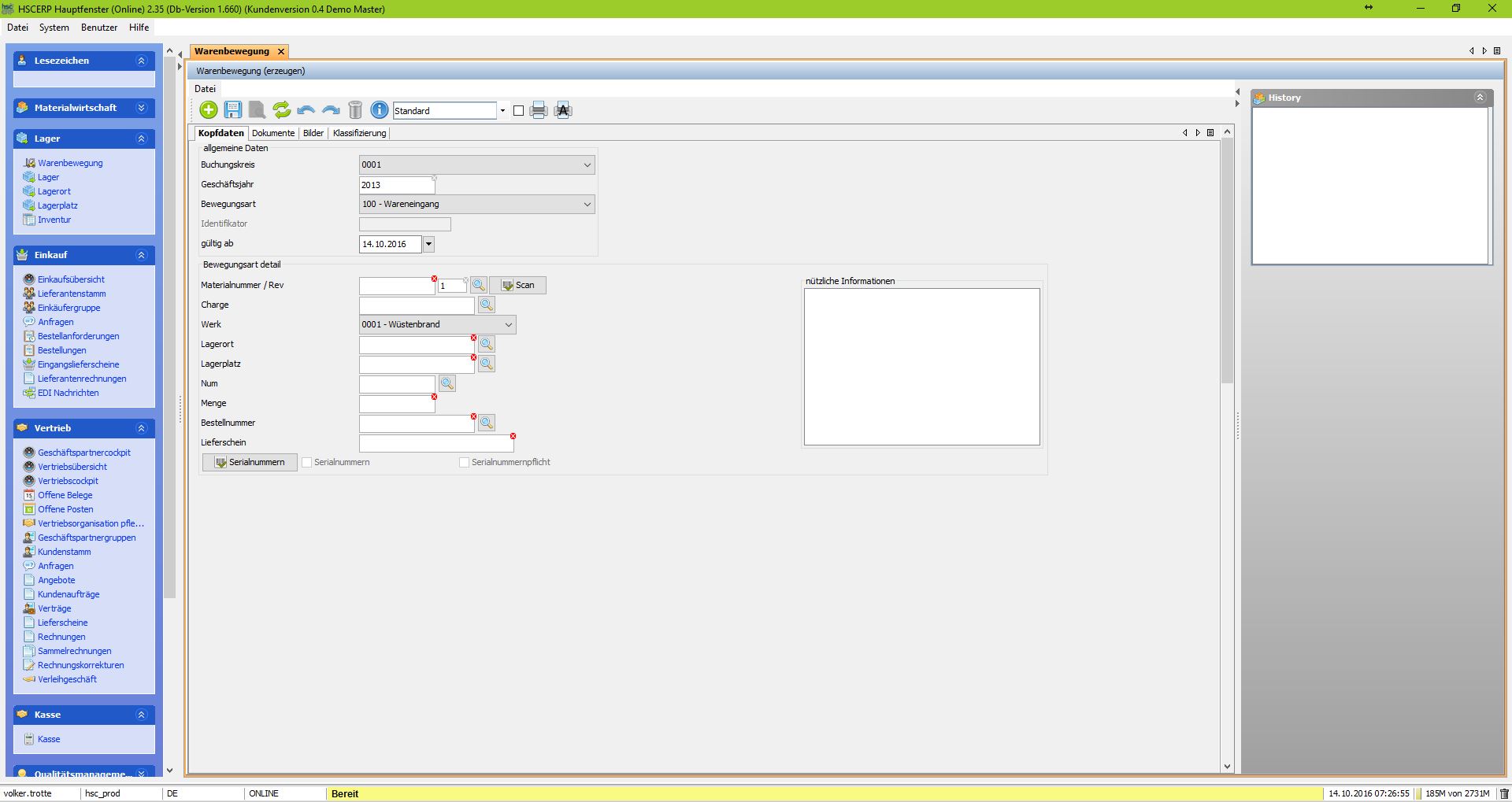Click the magnifier lookup icon beside Charge
The image size is (1512, 802).
(x=487, y=305)
